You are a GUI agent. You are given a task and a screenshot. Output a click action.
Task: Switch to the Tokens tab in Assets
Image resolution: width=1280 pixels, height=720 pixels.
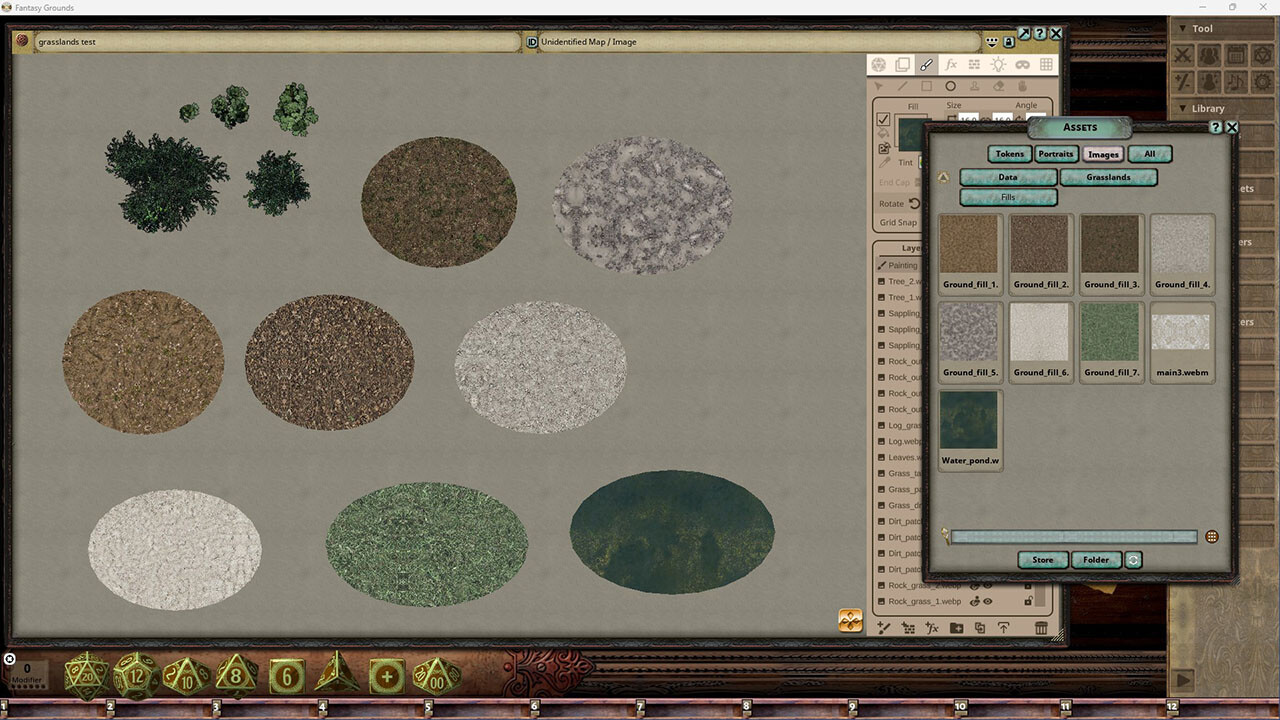point(1009,154)
